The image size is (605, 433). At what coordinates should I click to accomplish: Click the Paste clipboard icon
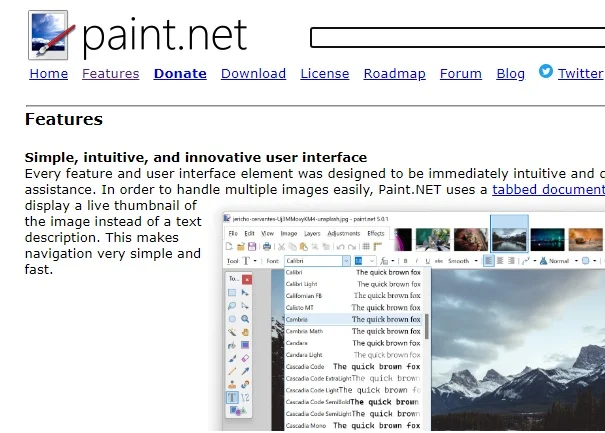click(x=304, y=247)
